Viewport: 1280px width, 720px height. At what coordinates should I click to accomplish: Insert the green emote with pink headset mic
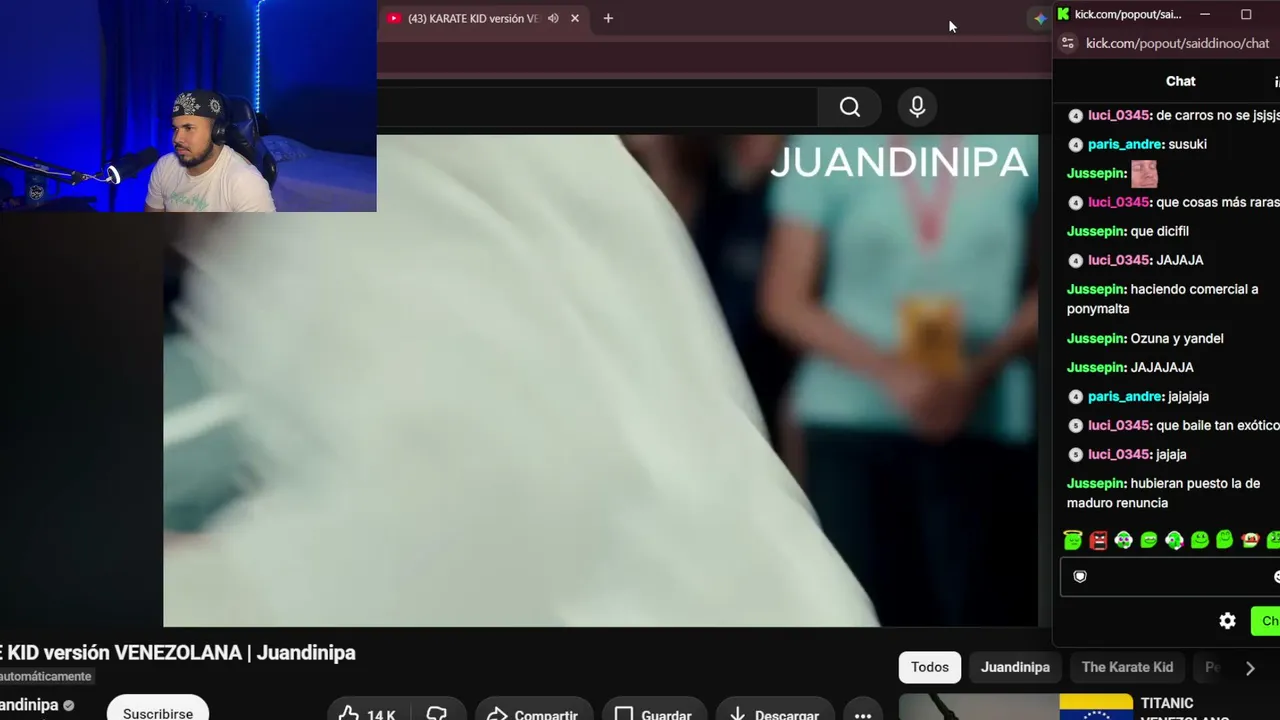click(1174, 540)
